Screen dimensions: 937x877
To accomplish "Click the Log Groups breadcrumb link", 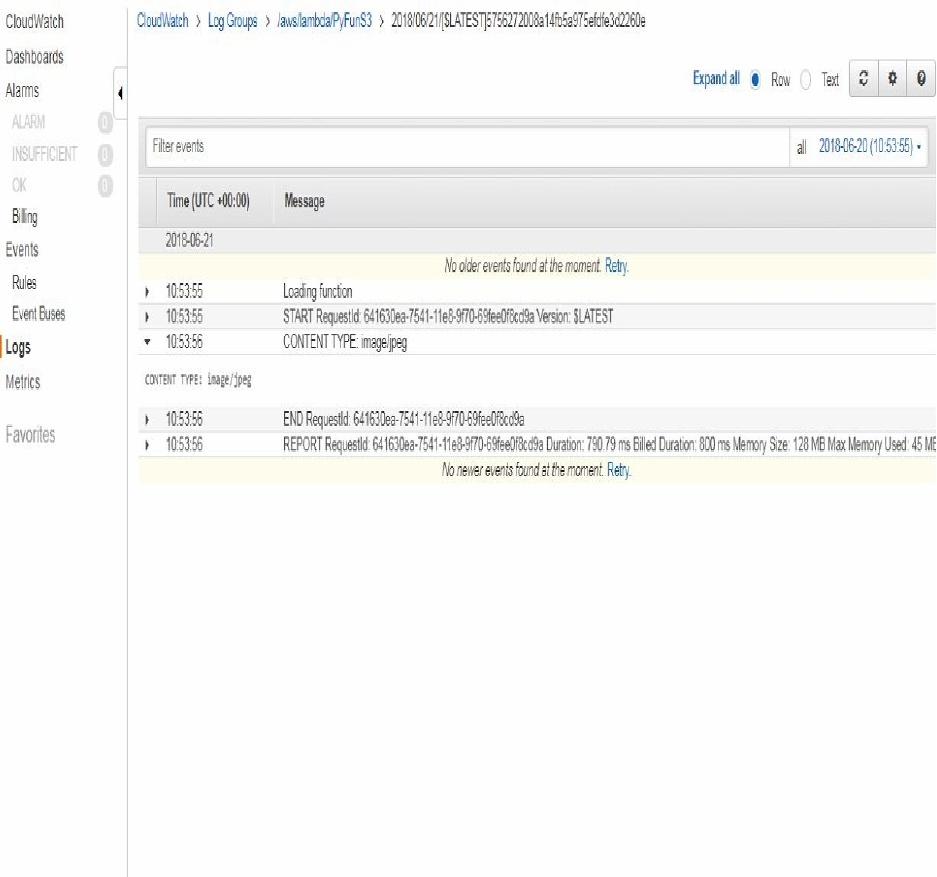I will (x=232, y=21).
